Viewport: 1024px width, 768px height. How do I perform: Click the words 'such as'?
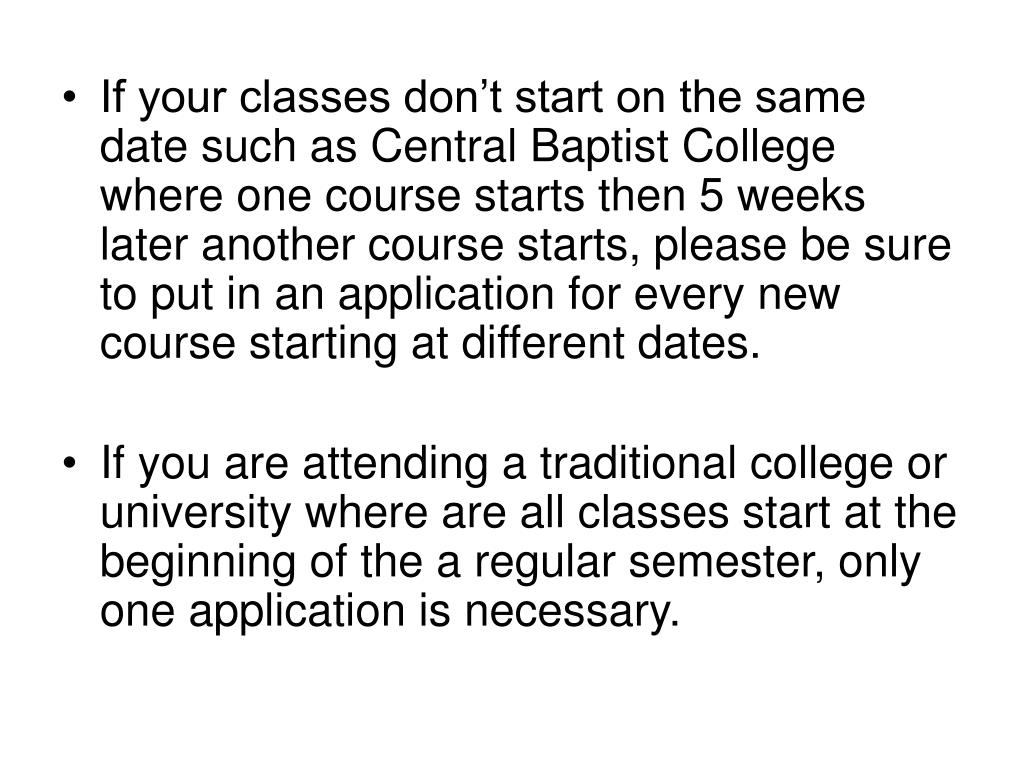coord(279,146)
